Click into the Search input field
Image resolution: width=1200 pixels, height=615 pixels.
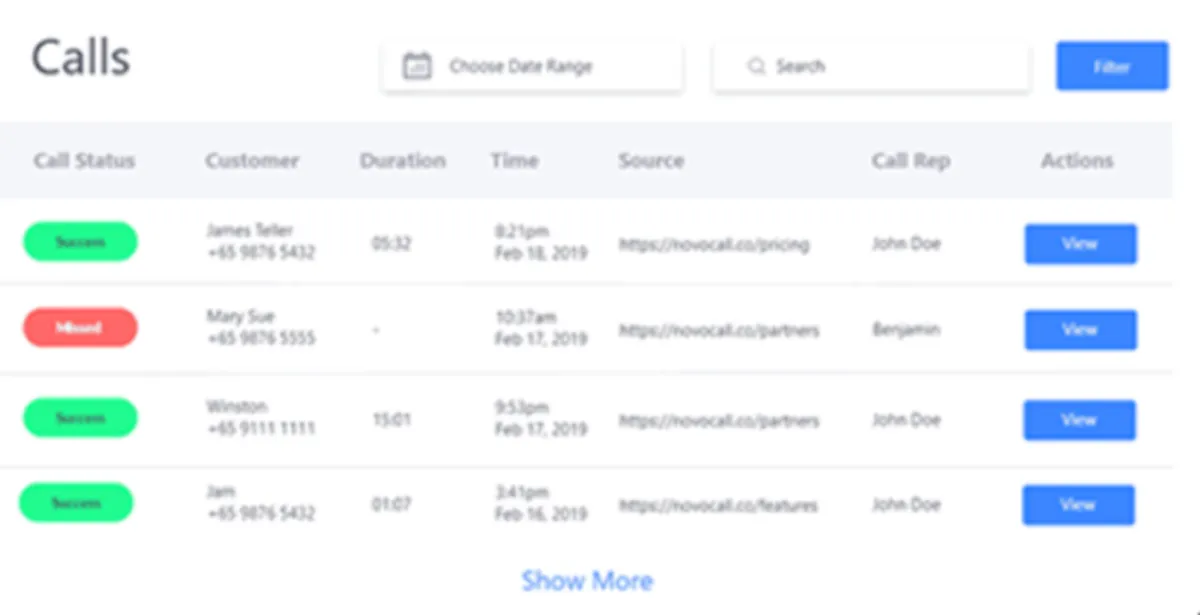point(880,67)
